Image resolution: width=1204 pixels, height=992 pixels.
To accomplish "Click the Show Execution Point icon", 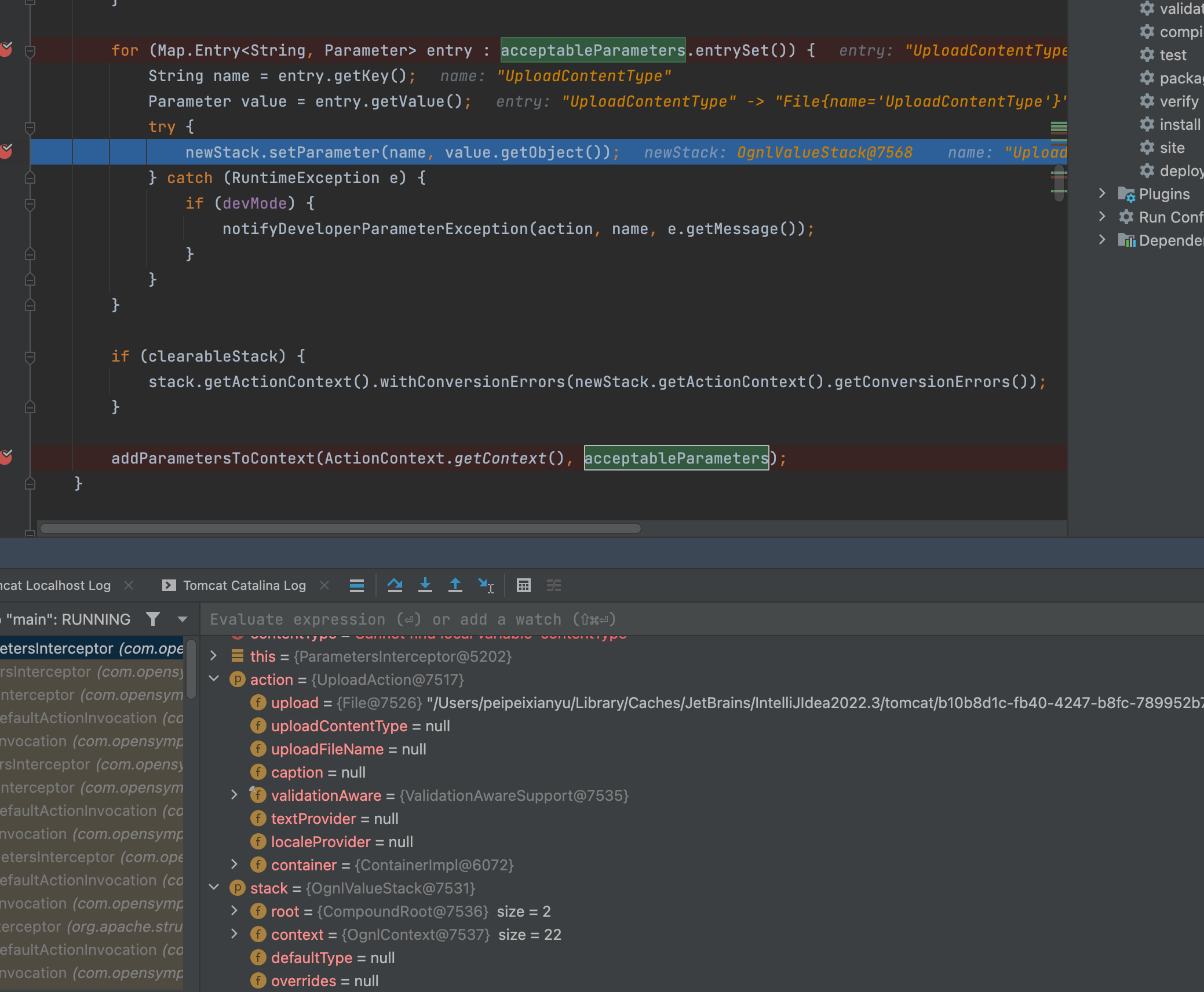I will [357, 585].
